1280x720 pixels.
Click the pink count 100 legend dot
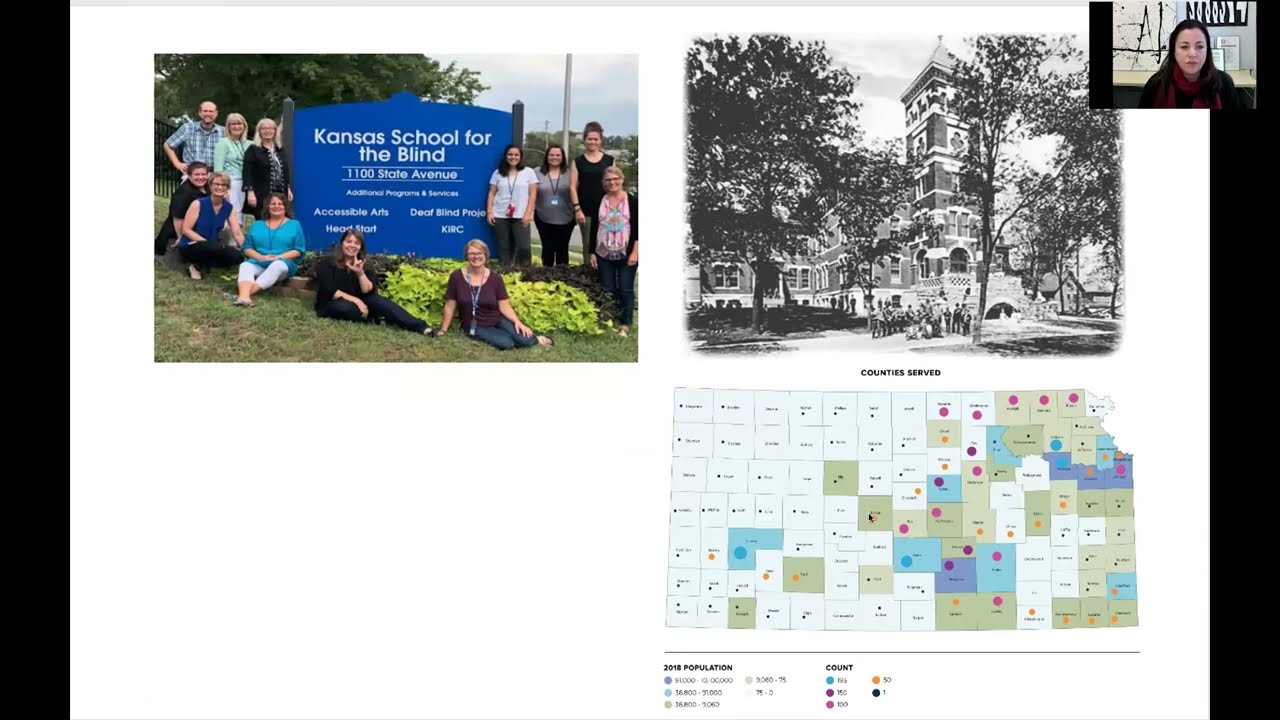pos(830,705)
